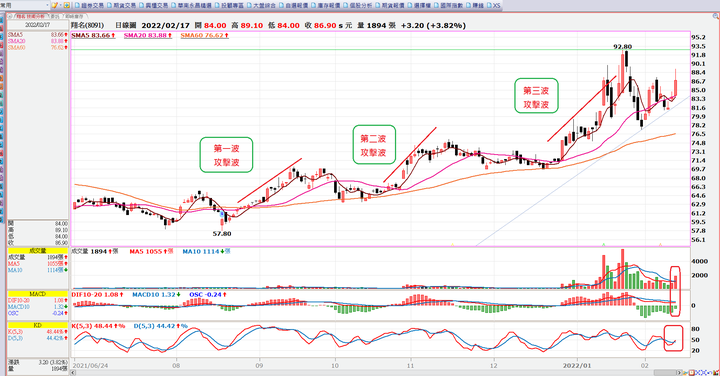This screenshot has height=376, width=720.
Task: Click the bar-chart icon at bottom right corner
Action: (715, 372)
